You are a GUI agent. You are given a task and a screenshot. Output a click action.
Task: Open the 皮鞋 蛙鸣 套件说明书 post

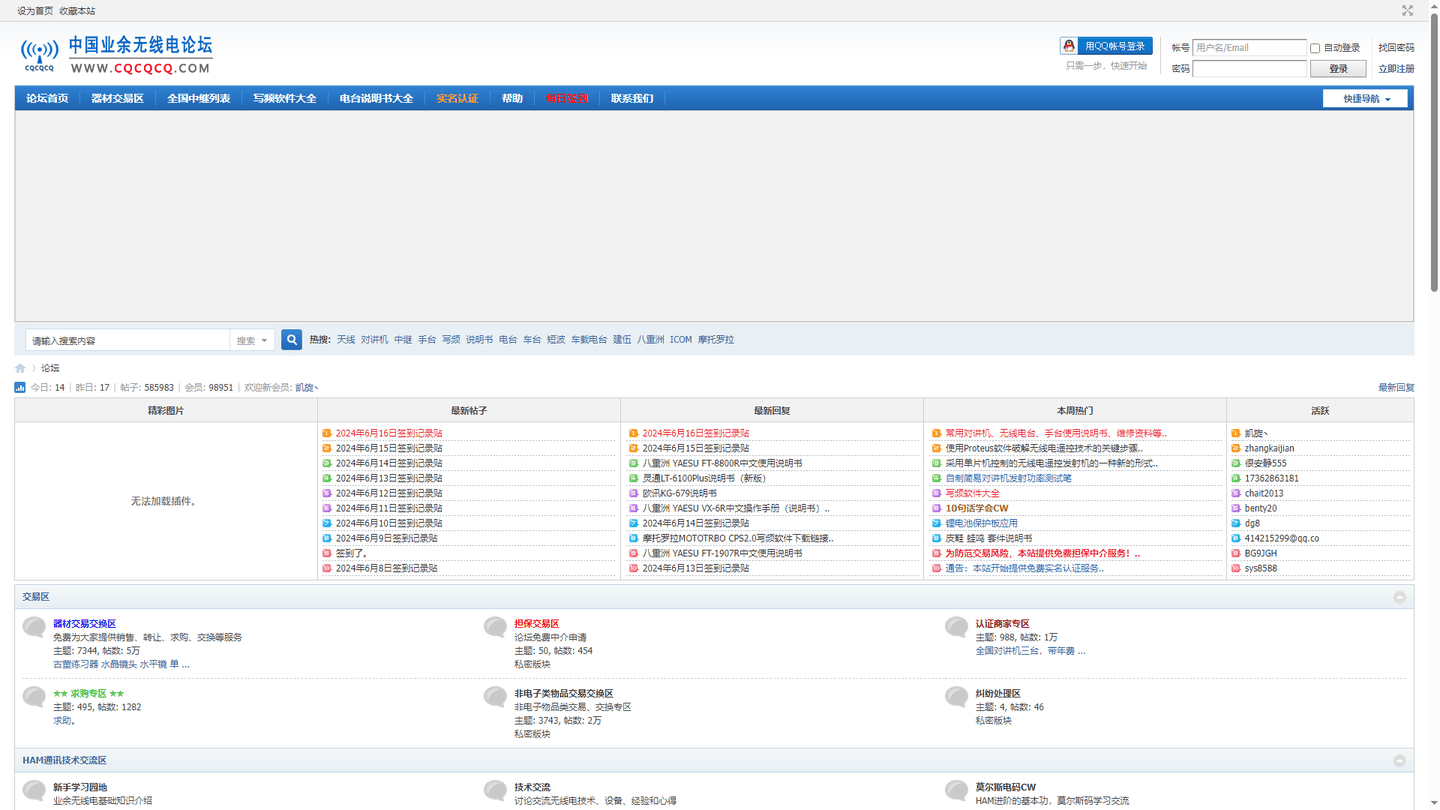click(x=988, y=538)
